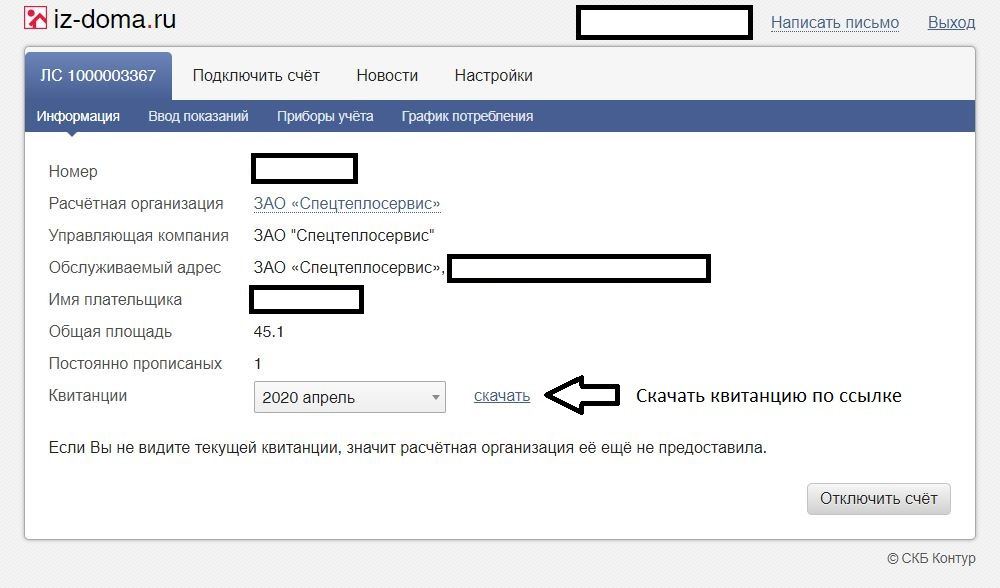The height and width of the screenshot is (588, 1000).
Task: Log out via the Выход link
Action: [950, 22]
